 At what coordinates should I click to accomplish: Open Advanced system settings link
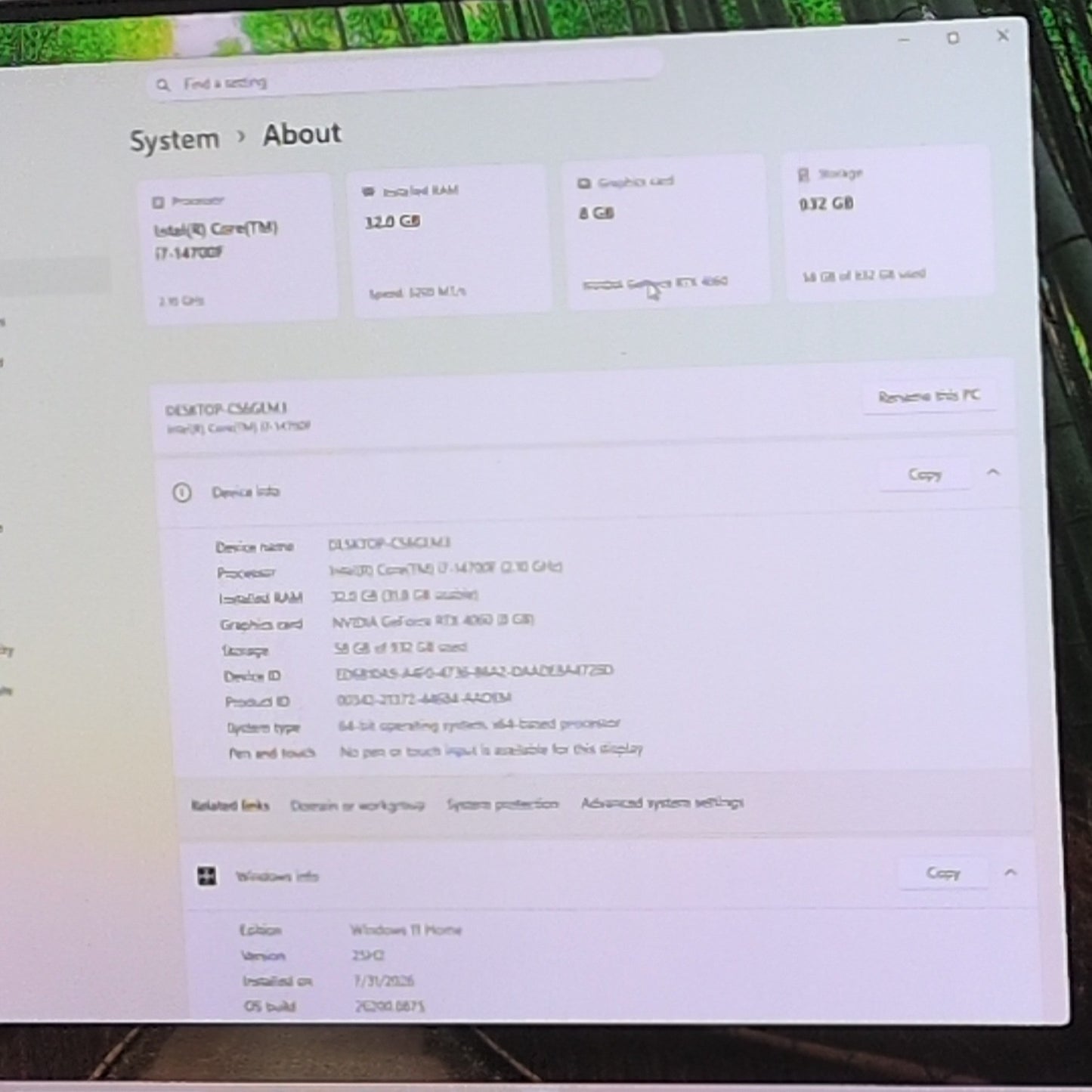(662, 803)
